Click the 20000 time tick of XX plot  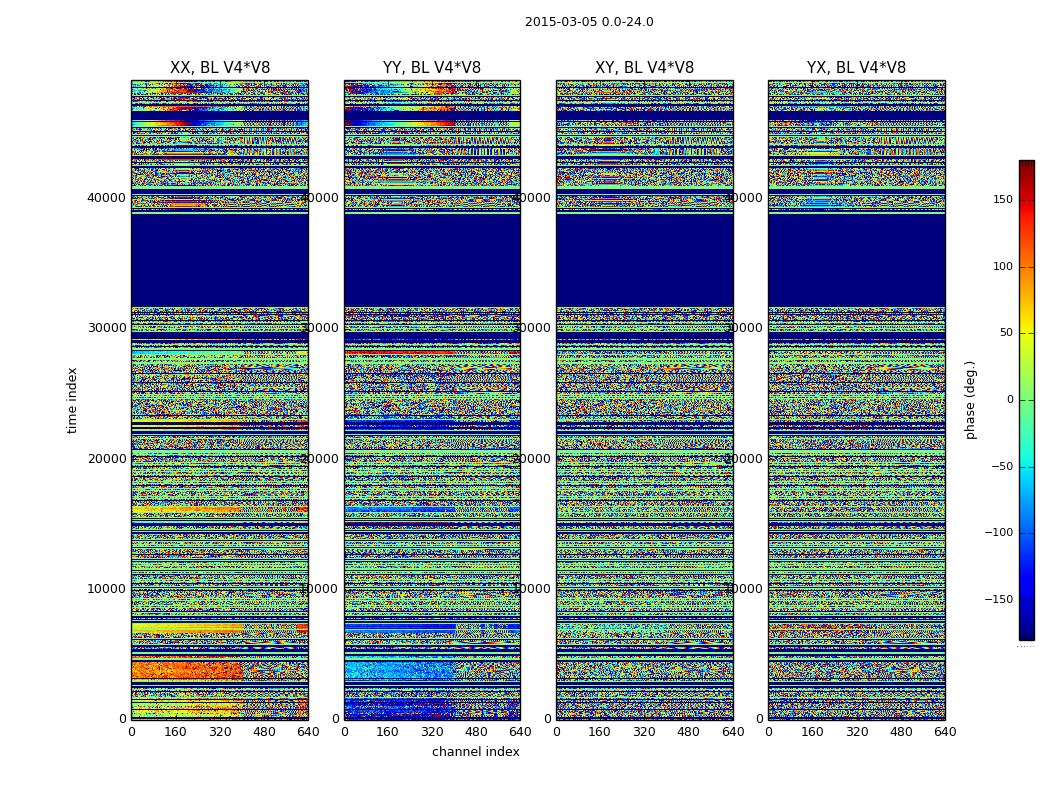pyautogui.click(x=106, y=459)
